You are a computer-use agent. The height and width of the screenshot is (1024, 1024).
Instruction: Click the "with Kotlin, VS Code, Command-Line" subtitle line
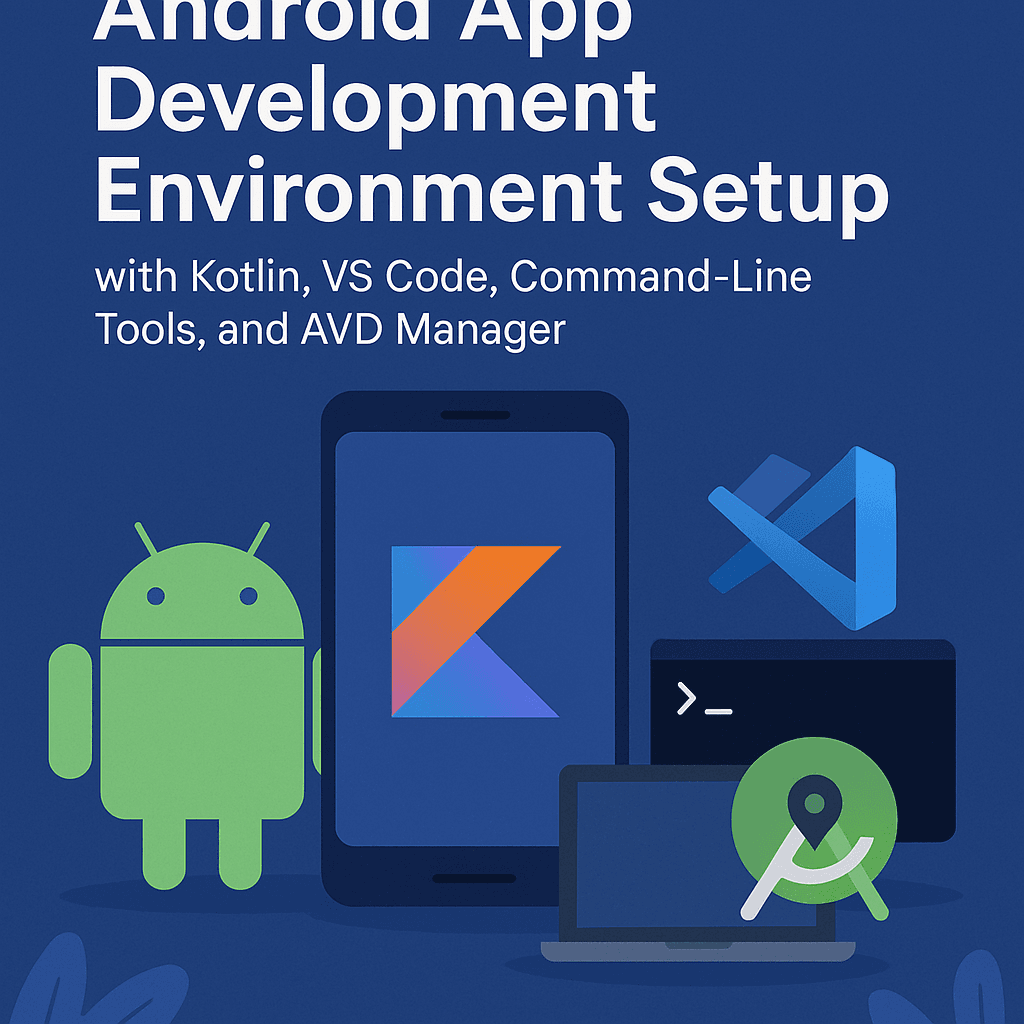tap(453, 277)
